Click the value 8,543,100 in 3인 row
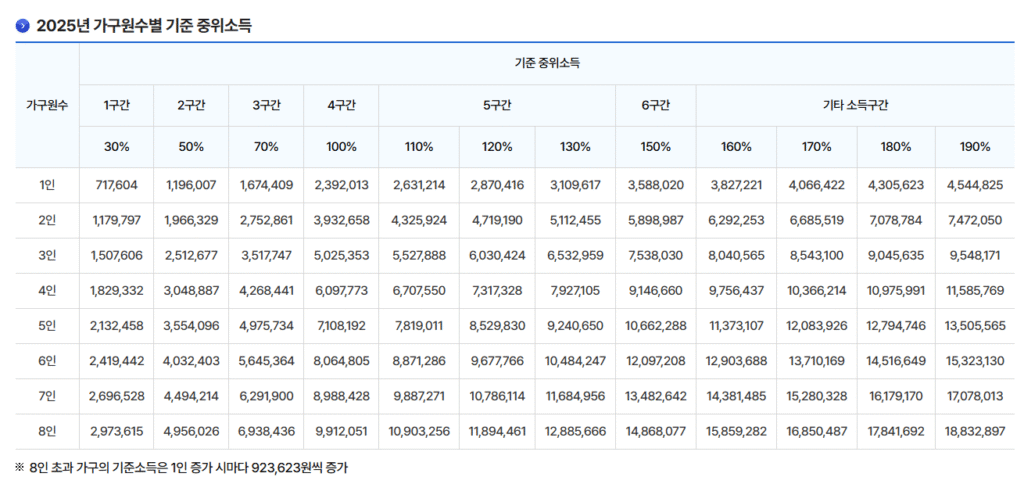The height and width of the screenshot is (484, 1024). point(816,256)
